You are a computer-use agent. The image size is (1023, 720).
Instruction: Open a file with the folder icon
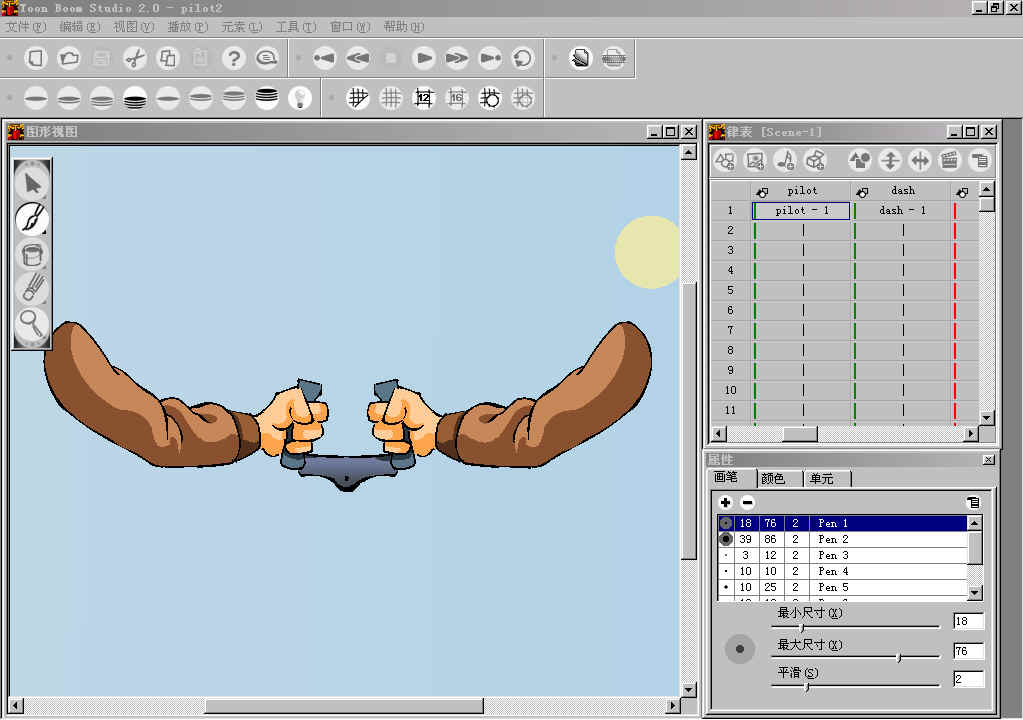pyautogui.click(x=69, y=58)
